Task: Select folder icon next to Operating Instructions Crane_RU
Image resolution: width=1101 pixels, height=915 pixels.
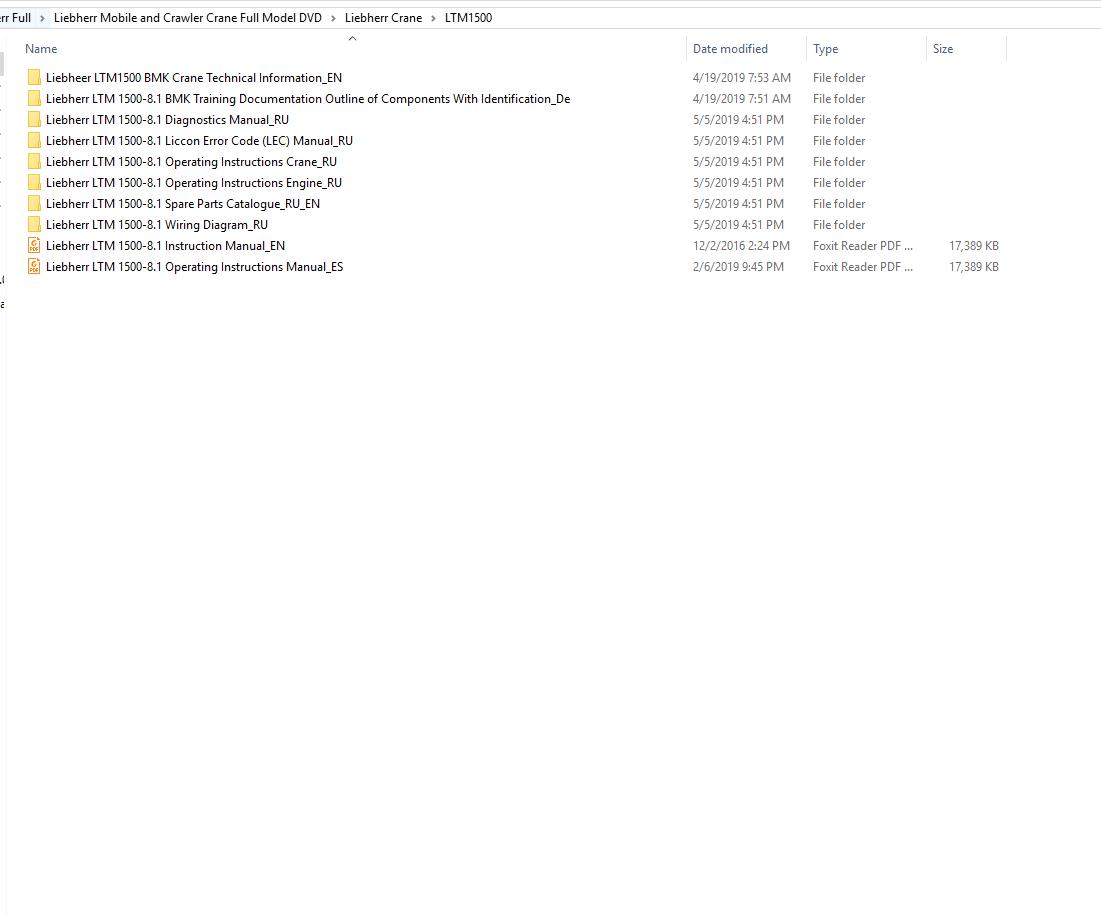Action: 34,162
